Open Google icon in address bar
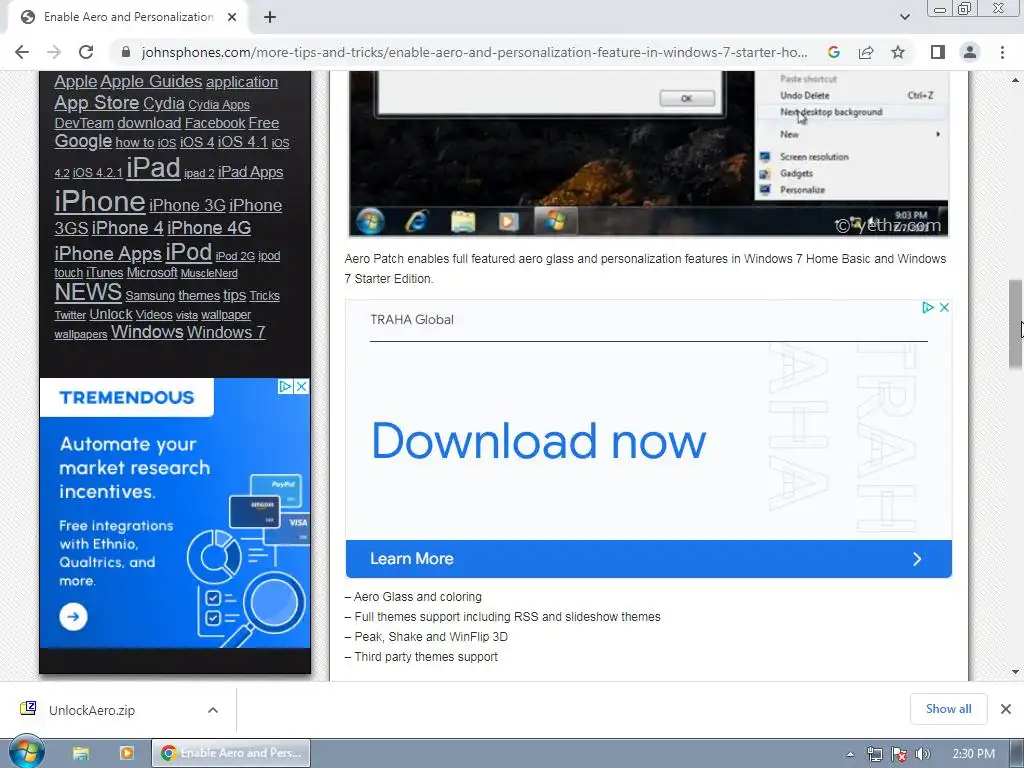Image resolution: width=1024 pixels, height=768 pixels. coord(833,52)
